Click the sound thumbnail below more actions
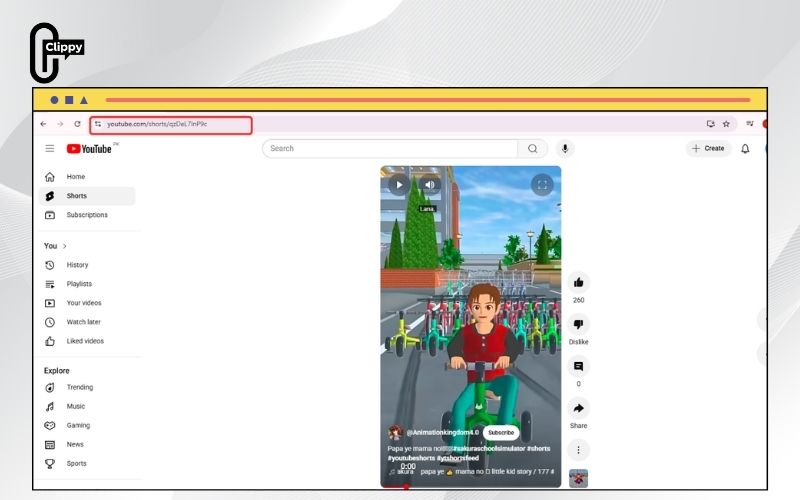The width and height of the screenshot is (800, 500). (578, 478)
